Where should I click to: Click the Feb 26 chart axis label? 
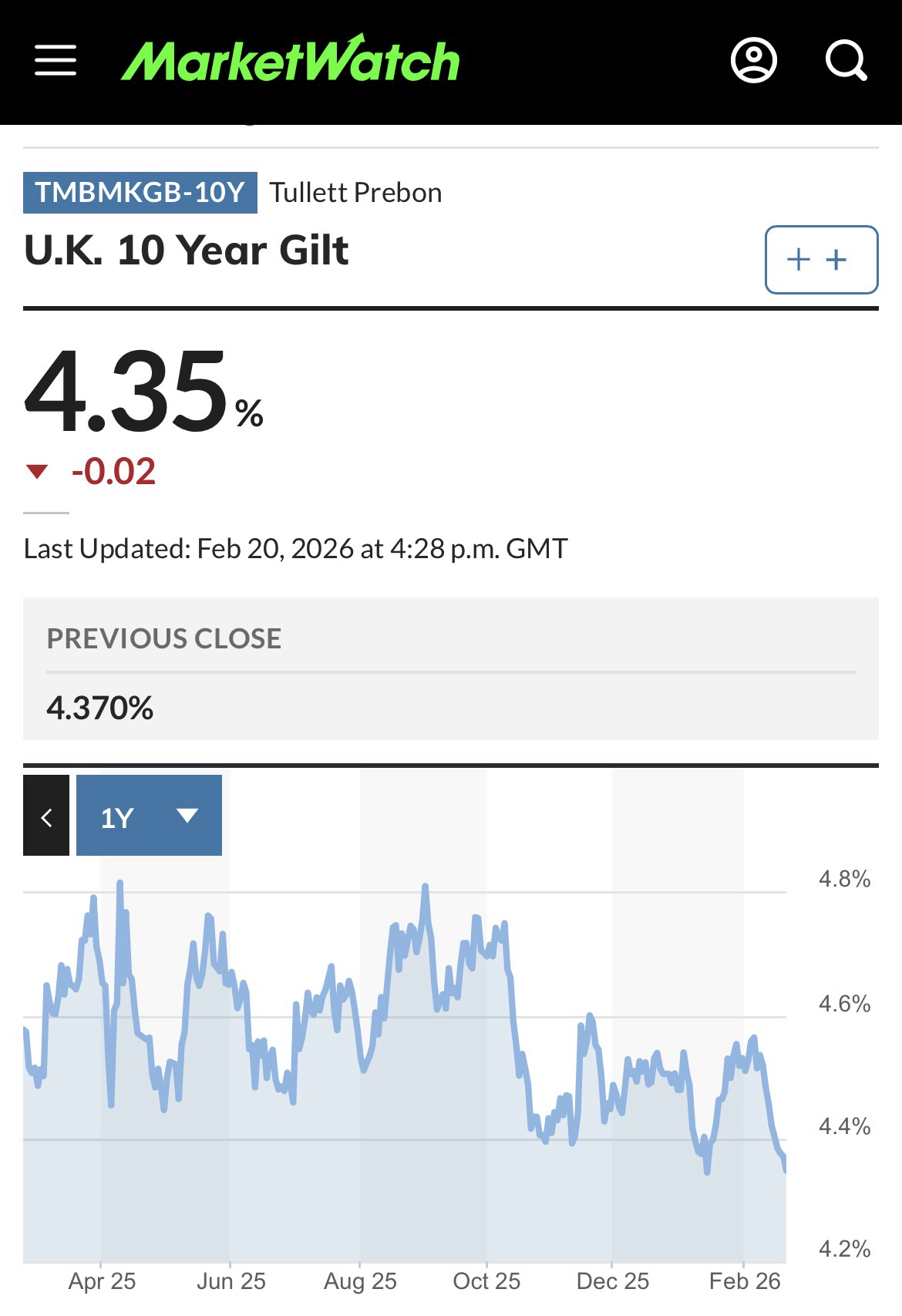click(x=745, y=1281)
